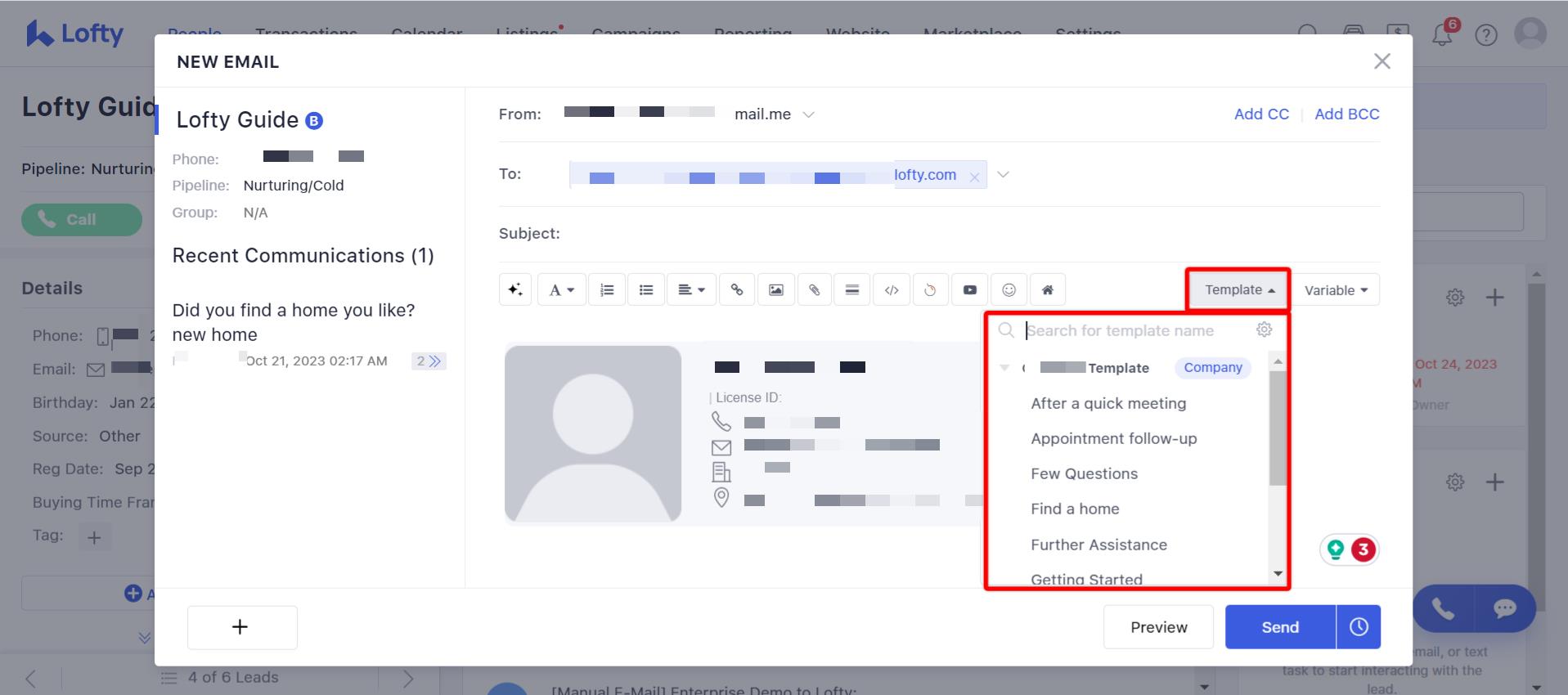The image size is (1568, 695).
Task: Expand the recent communication thread count
Action: click(x=429, y=361)
